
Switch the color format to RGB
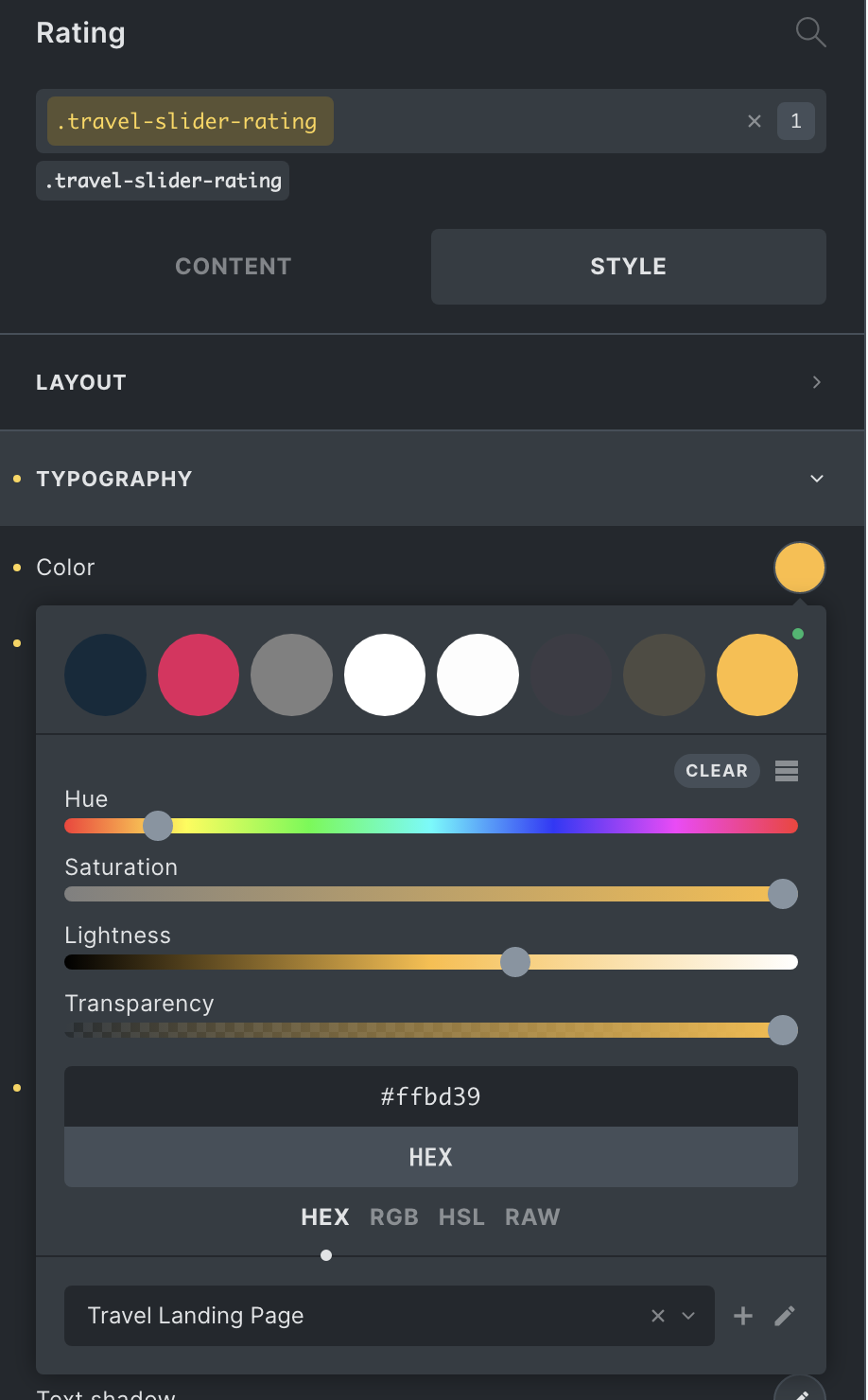point(394,1217)
